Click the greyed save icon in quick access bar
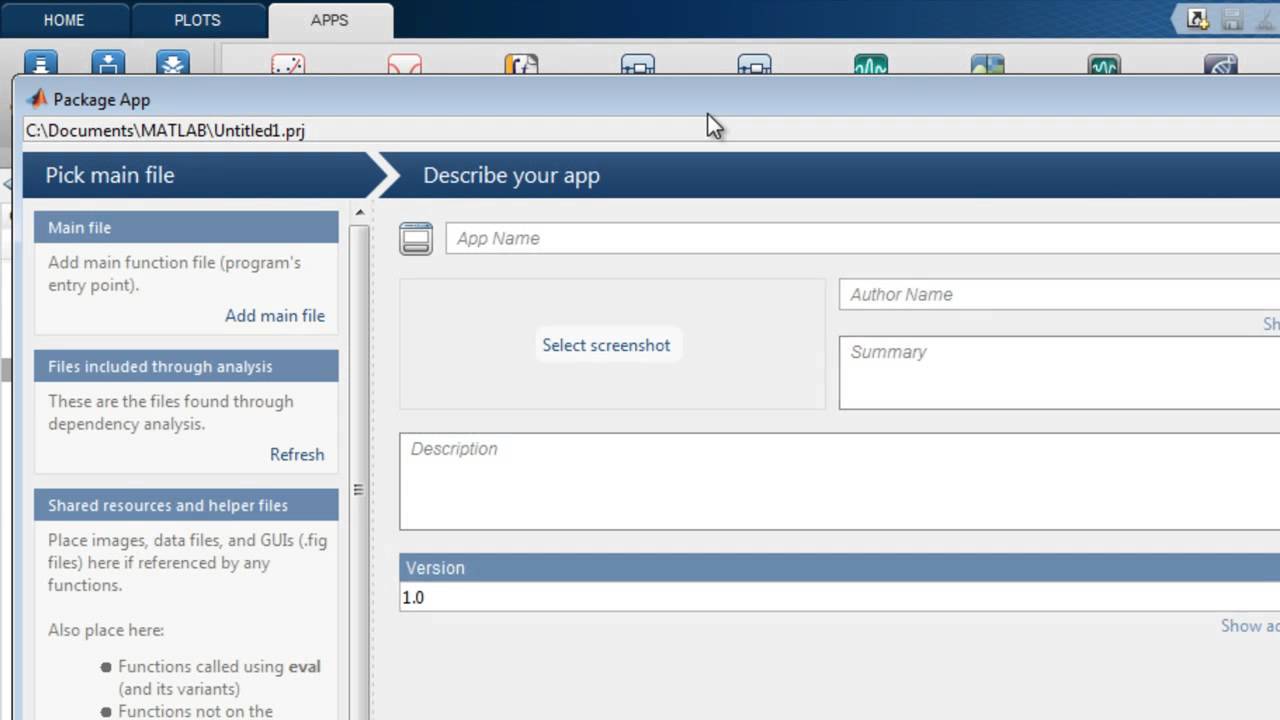 click(1232, 18)
